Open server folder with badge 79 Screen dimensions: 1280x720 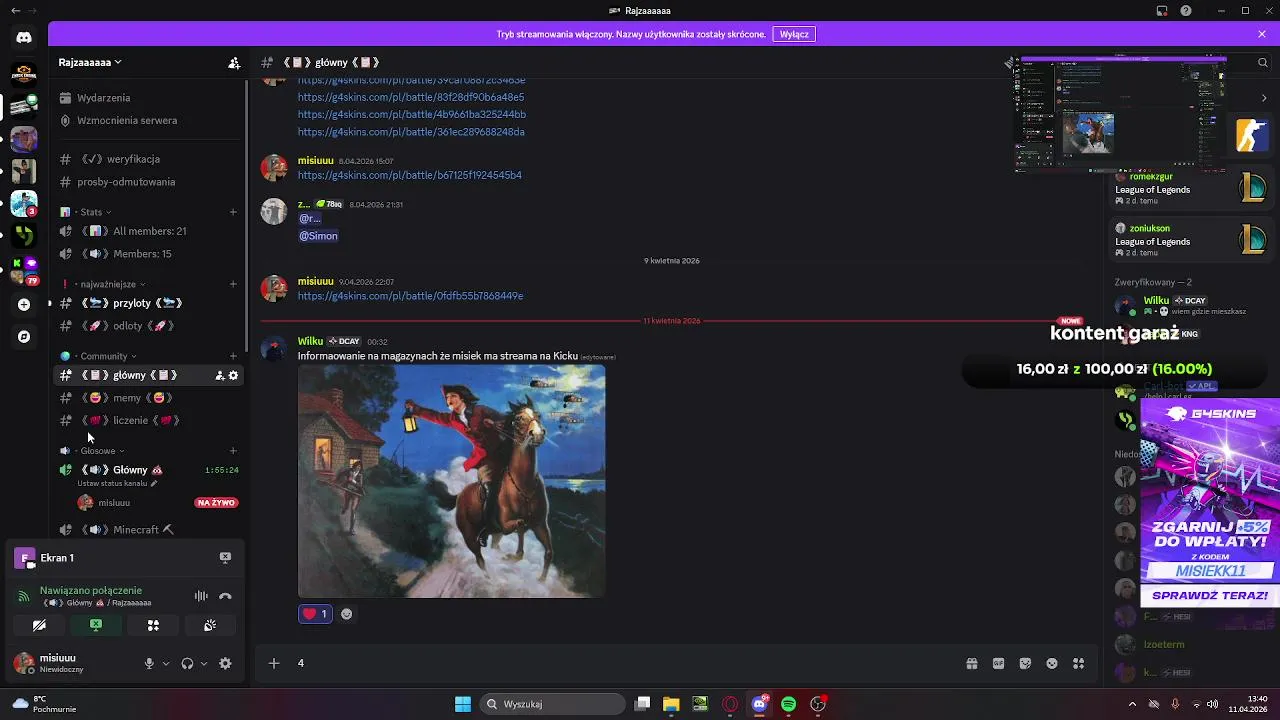(x=24, y=270)
